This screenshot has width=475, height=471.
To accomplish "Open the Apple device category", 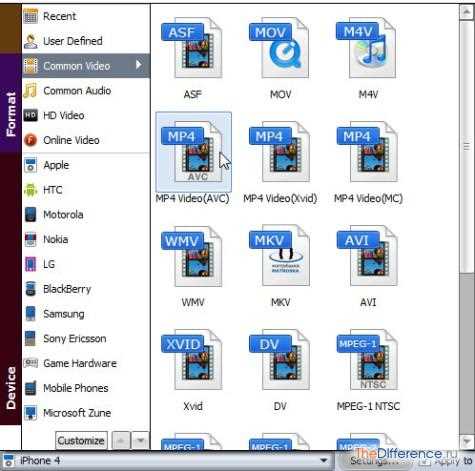I will click(86, 165).
